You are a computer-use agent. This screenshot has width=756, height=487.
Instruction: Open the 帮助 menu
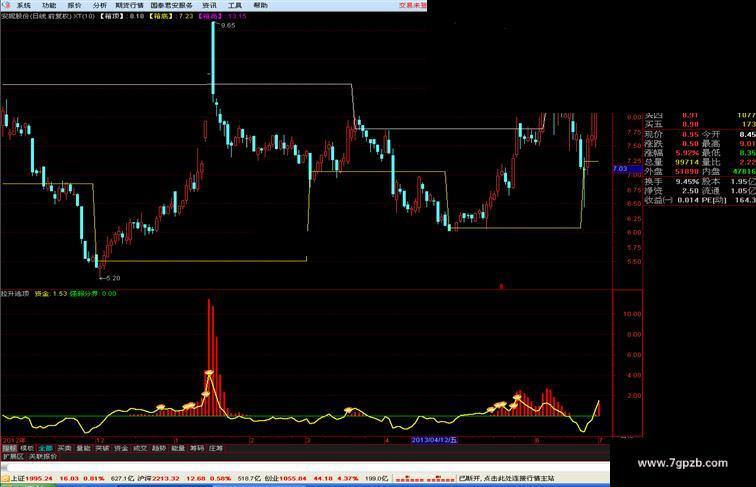(x=260, y=5)
